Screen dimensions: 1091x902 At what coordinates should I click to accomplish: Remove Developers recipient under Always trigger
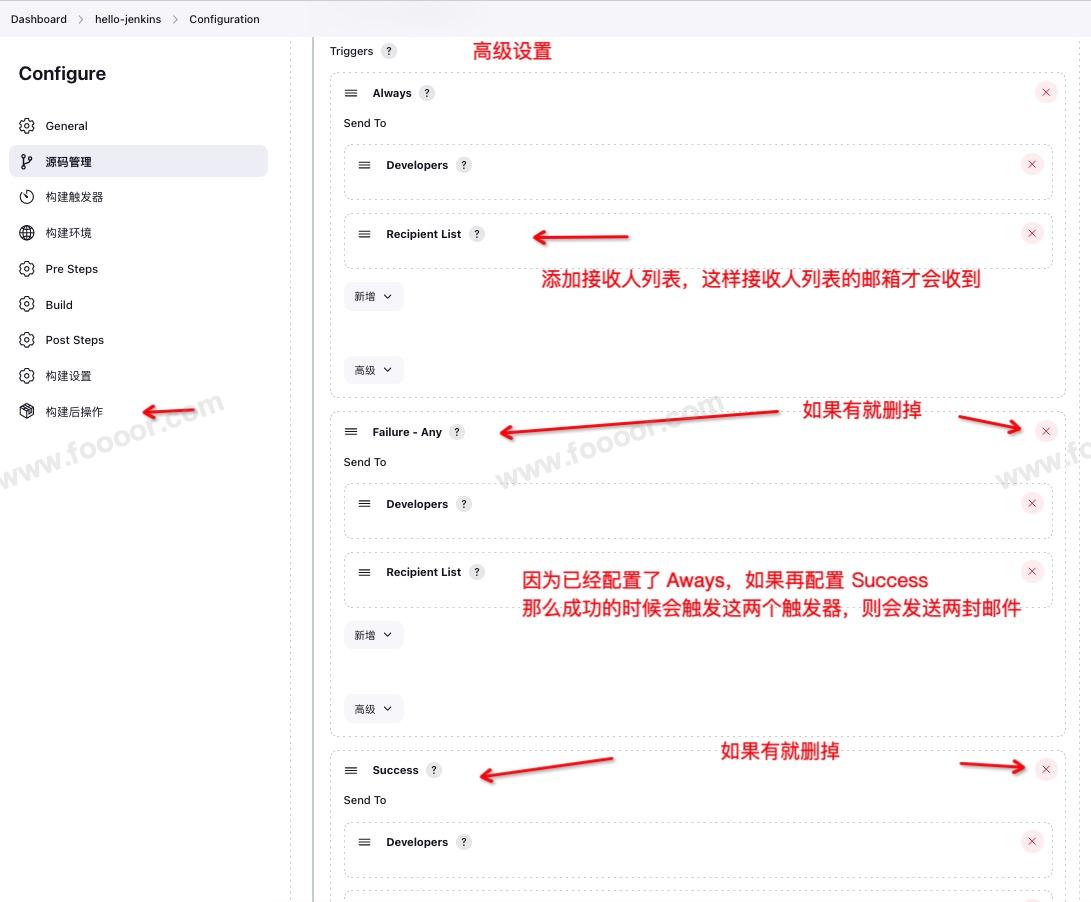click(1032, 164)
